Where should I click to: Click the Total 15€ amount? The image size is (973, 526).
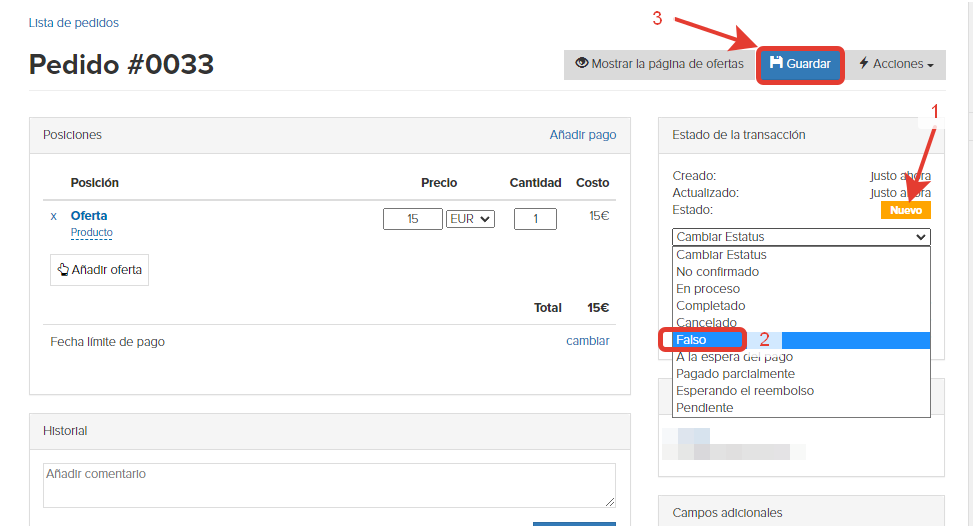pos(598,308)
